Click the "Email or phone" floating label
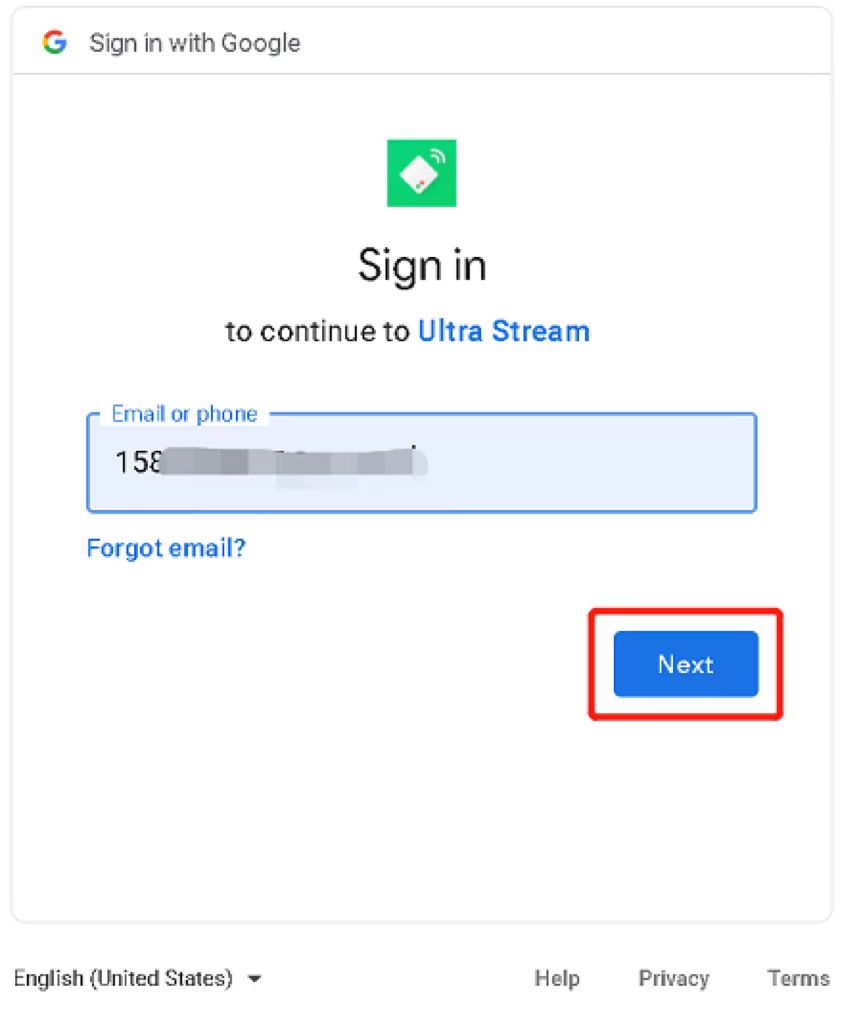Viewport: 851px width, 1024px height. pyautogui.click(x=185, y=414)
